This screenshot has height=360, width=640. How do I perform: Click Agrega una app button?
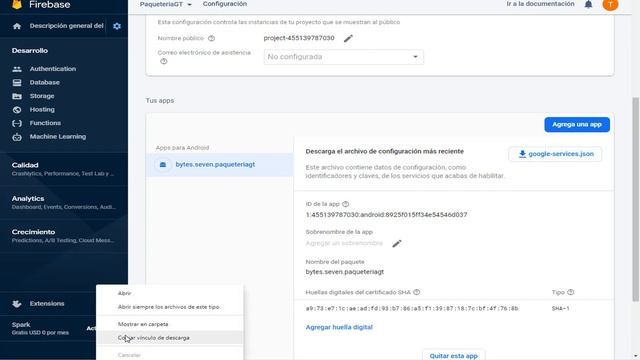[x=577, y=124]
